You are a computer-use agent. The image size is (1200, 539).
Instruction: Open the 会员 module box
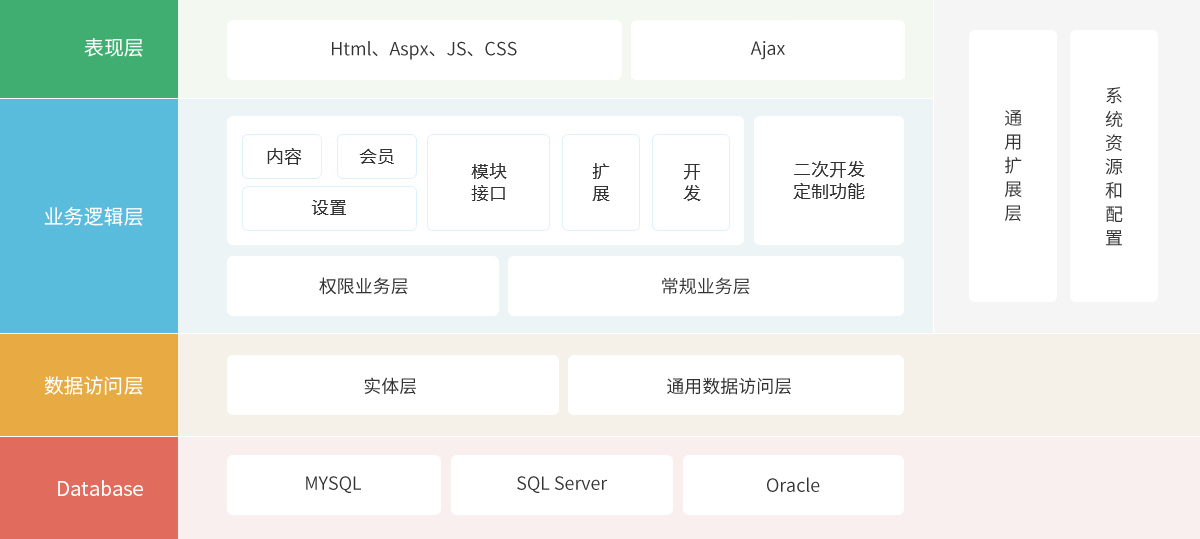click(376, 157)
